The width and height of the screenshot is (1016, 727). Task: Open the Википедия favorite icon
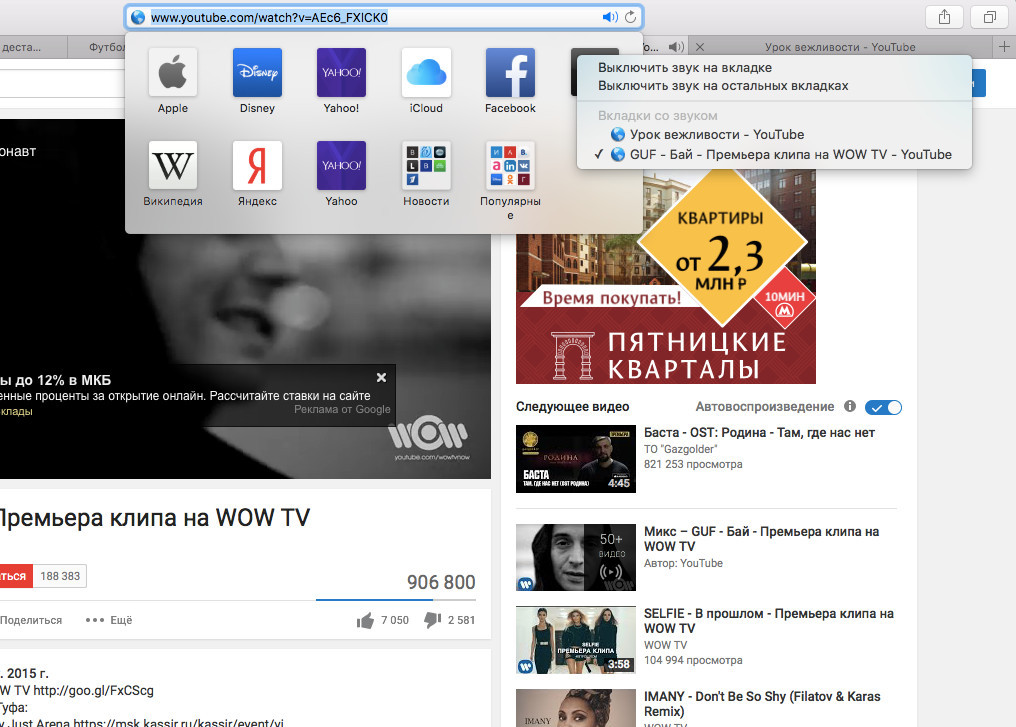click(173, 165)
